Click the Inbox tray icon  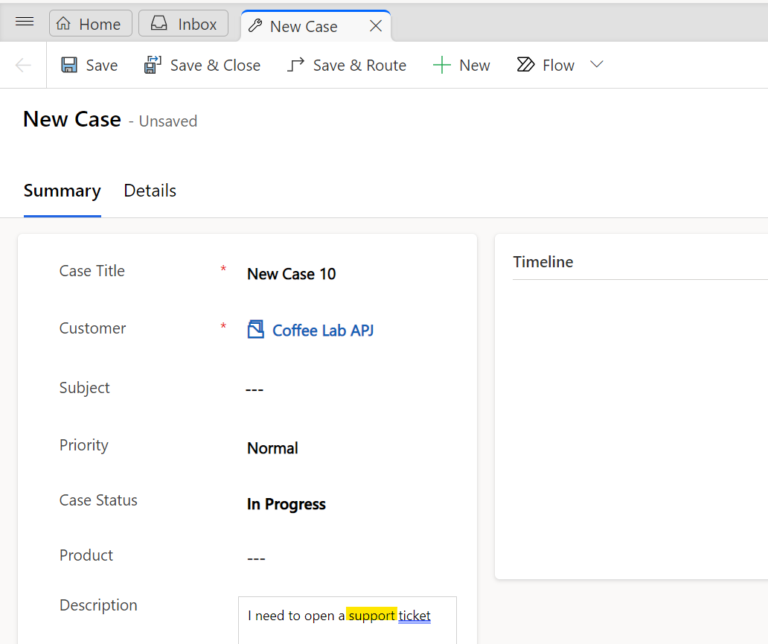[x=159, y=23]
